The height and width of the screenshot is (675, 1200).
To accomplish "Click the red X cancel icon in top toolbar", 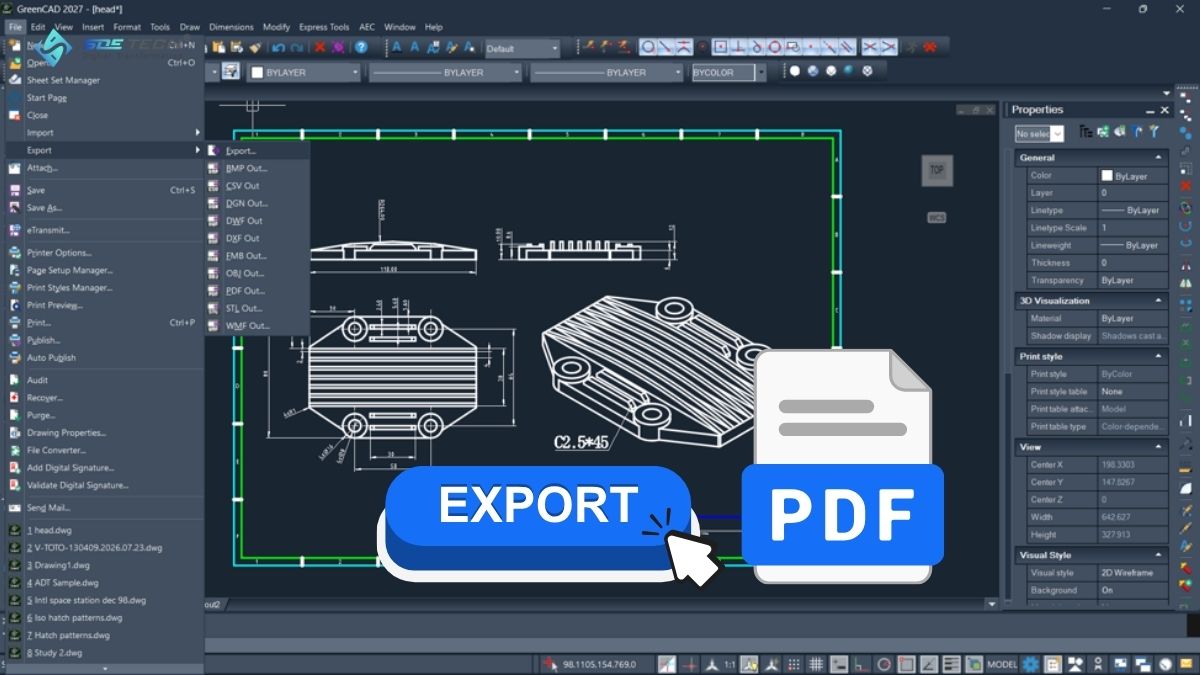I will coord(320,47).
